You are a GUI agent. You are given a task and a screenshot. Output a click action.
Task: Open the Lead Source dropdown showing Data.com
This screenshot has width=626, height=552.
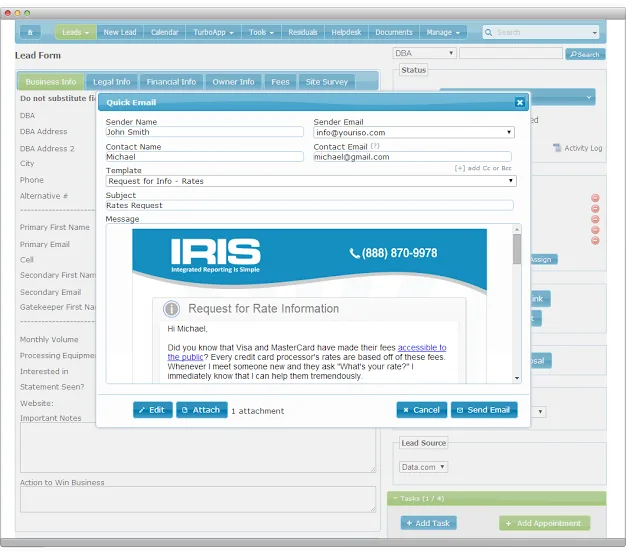click(x=424, y=467)
